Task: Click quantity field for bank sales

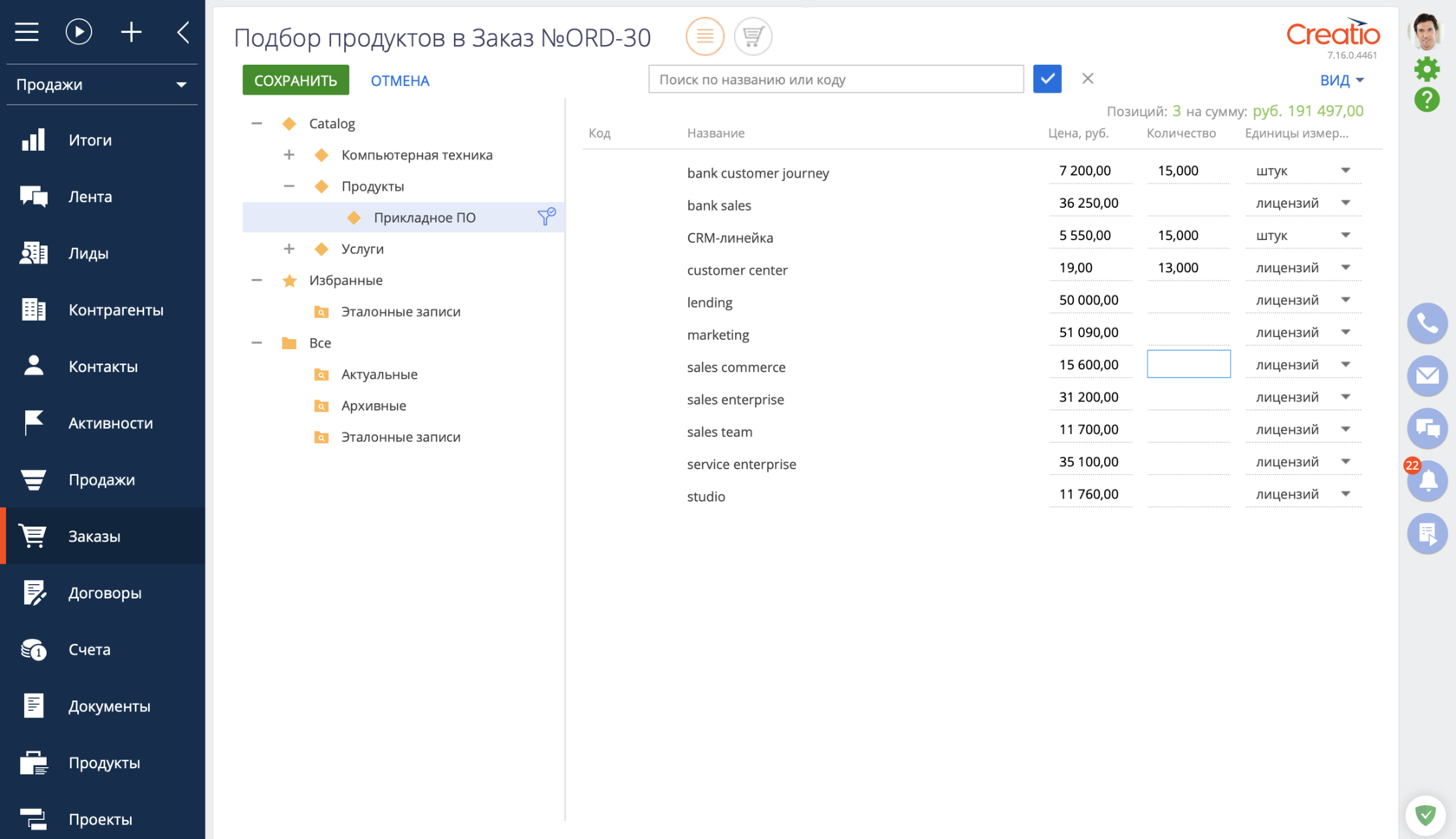Action: point(1188,203)
